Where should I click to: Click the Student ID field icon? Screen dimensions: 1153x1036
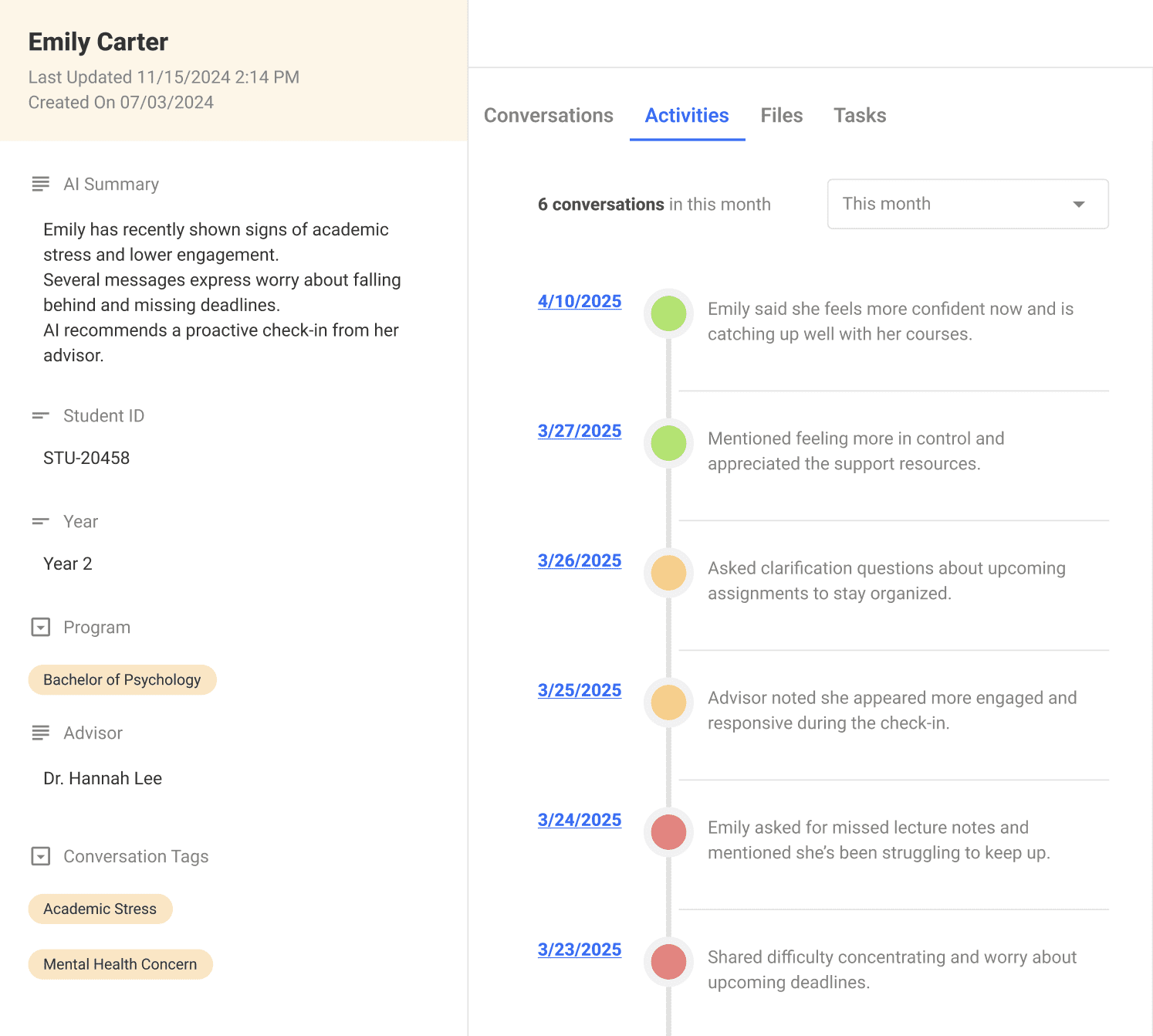[40, 416]
